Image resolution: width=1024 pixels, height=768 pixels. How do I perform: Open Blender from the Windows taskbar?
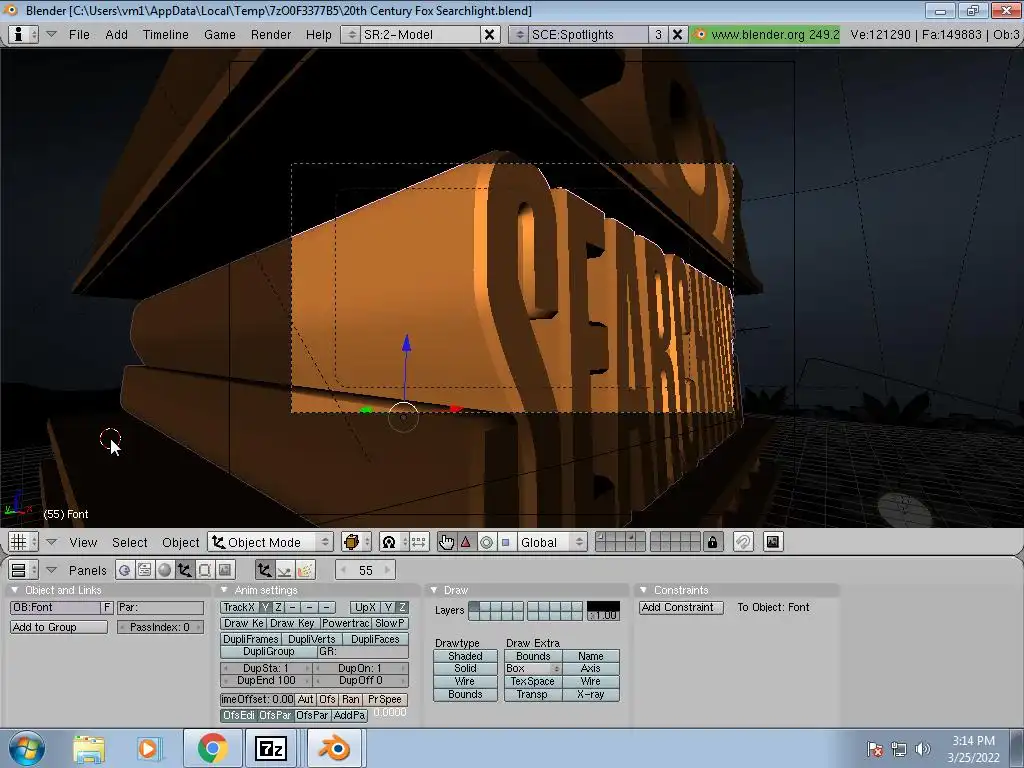click(334, 748)
